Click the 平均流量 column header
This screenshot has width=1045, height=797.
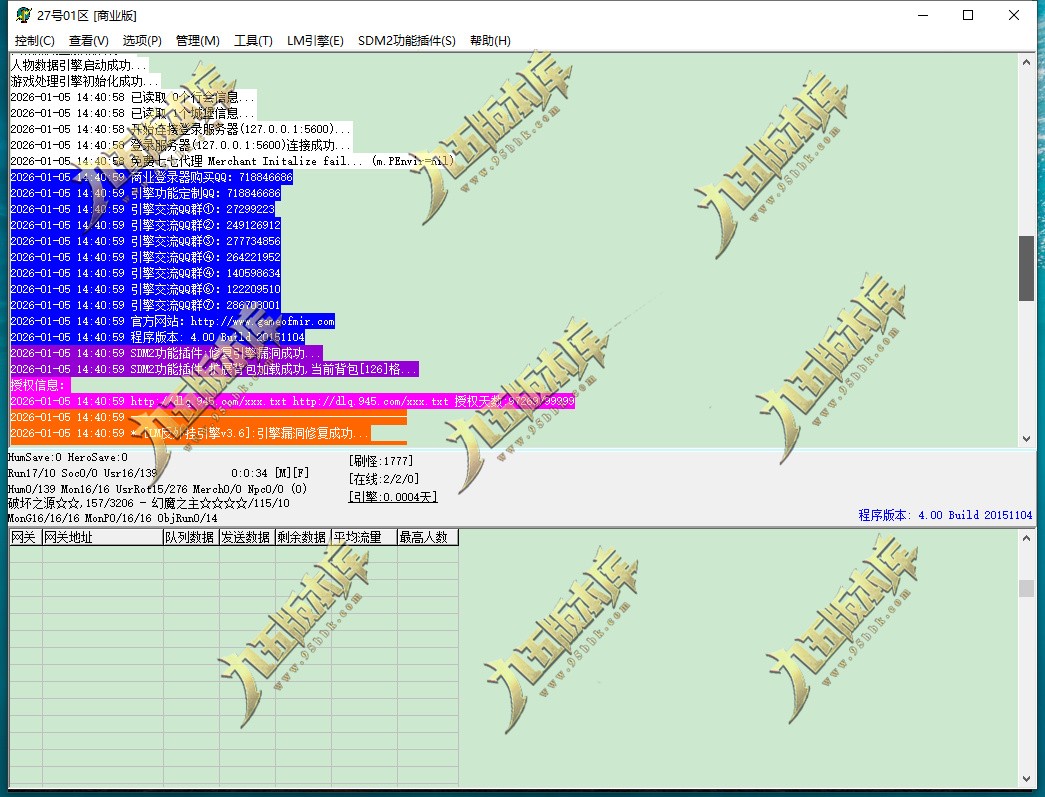tap(364, 537)
